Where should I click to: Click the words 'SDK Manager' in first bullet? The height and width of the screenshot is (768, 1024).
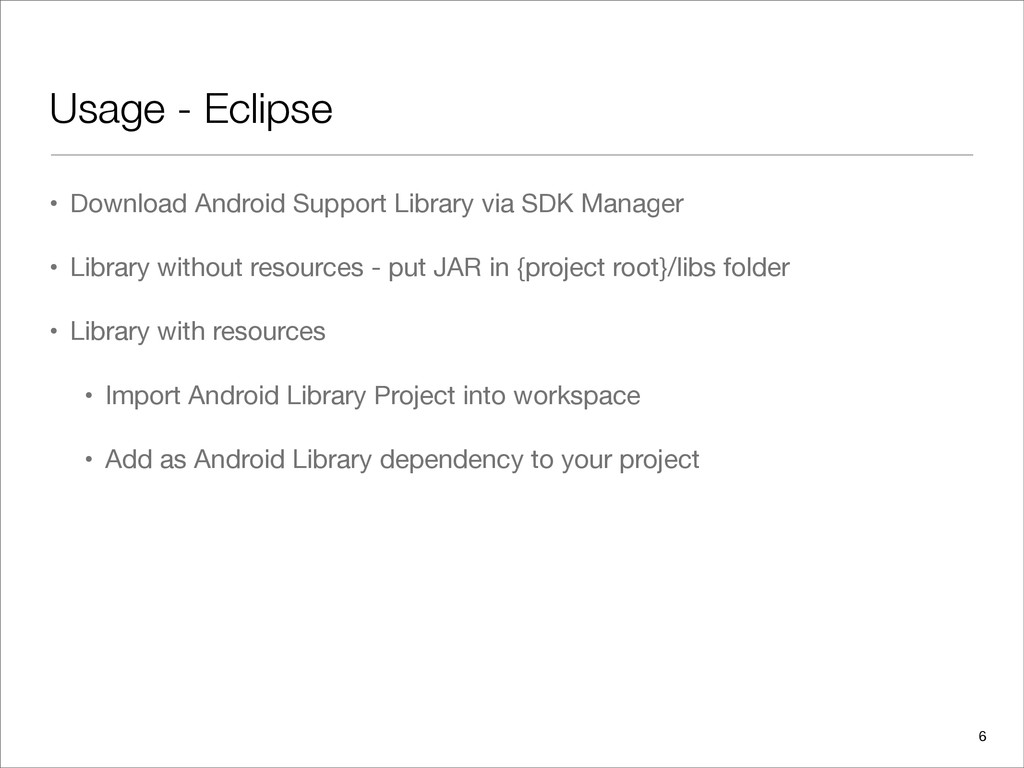tap(602, 204)
